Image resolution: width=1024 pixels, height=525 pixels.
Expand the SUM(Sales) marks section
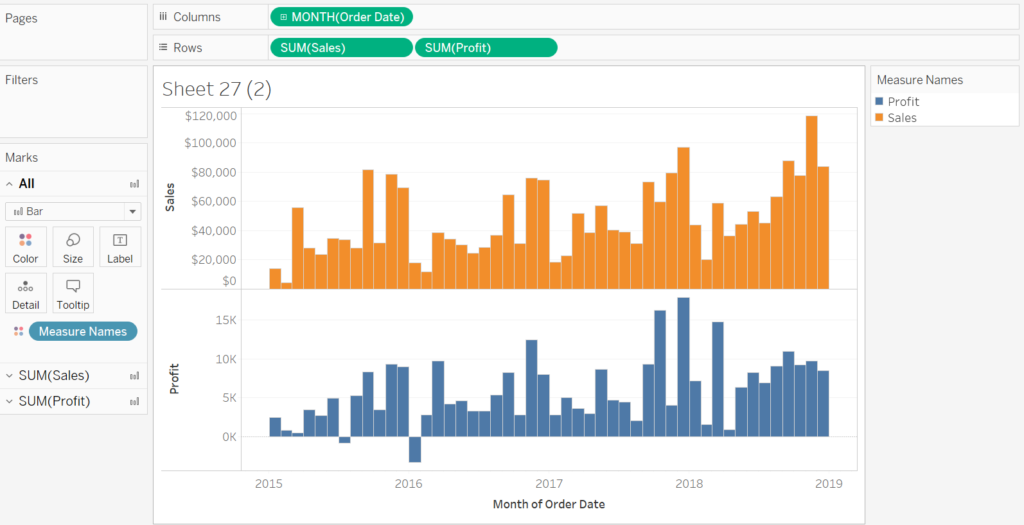click(10, 376)
